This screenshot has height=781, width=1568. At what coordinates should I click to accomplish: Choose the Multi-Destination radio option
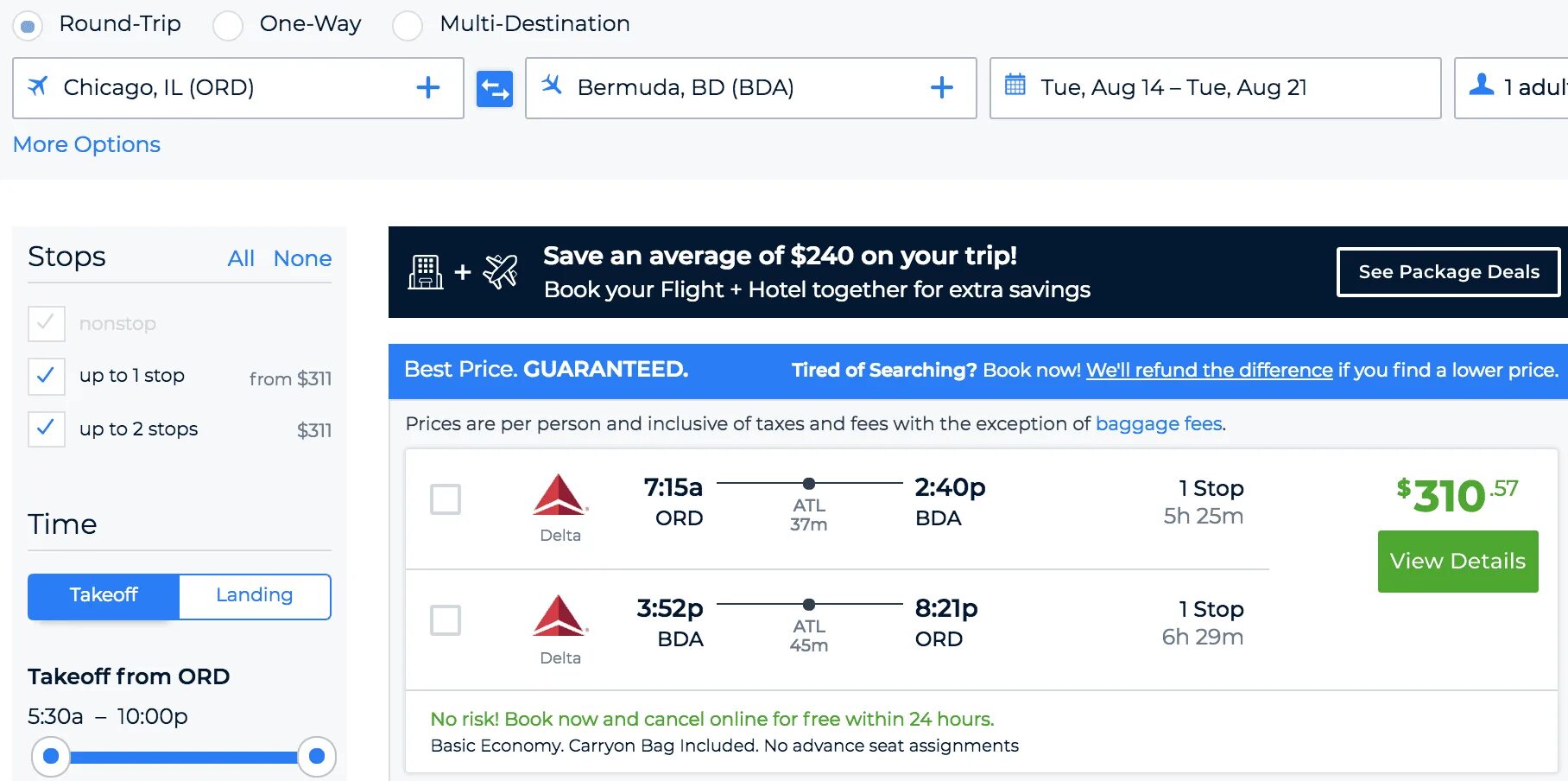coord(408,26)
